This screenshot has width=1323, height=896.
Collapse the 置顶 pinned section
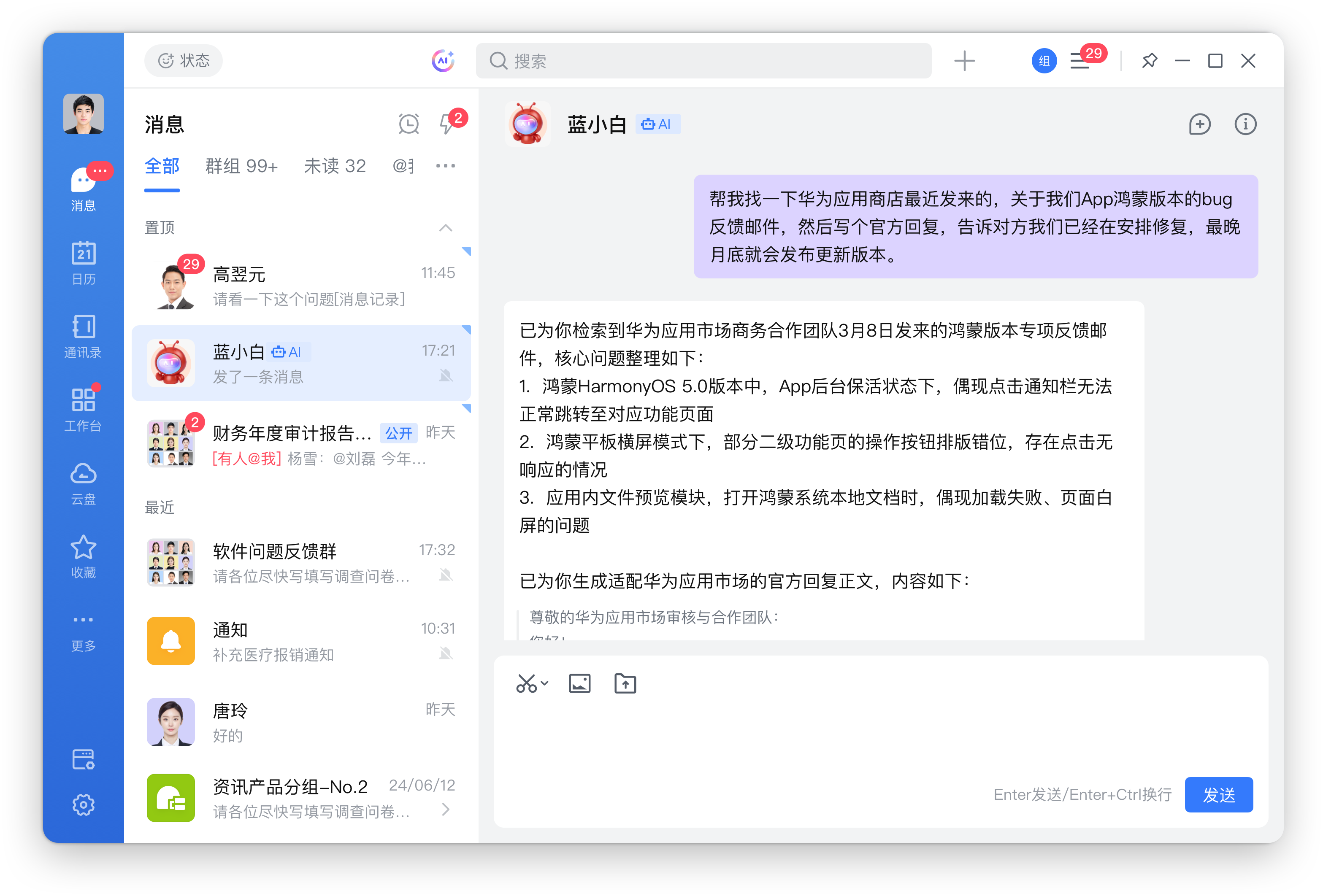point(446,227)
